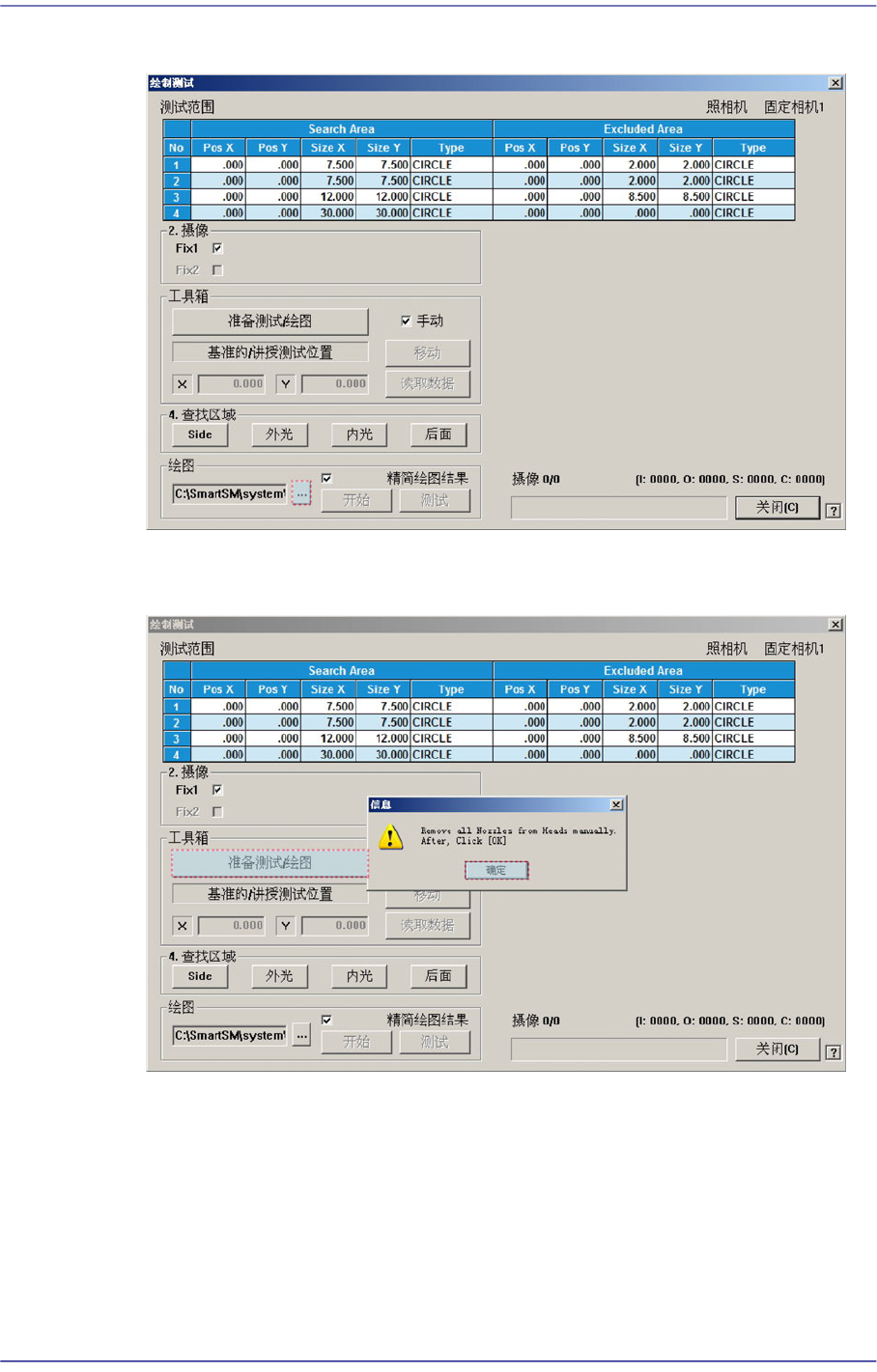Click 基准的/讲授测试位置 in lower dialog
The width and height of the screenshot is (877, 1372).
click(269, 894)
